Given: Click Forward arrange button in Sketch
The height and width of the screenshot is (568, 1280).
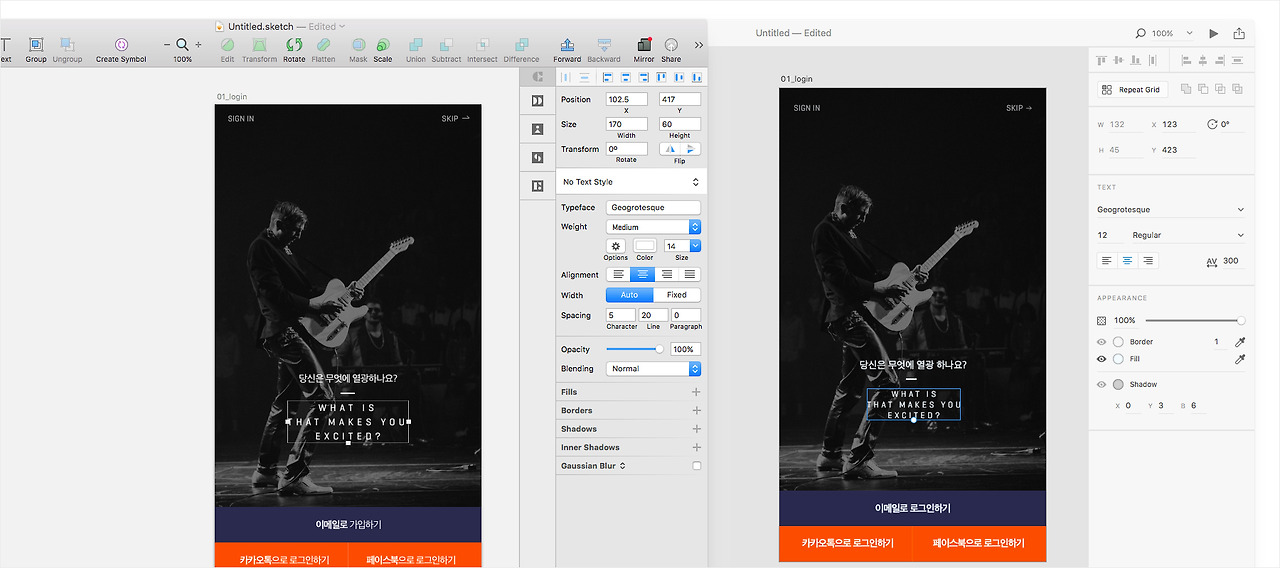Looking at the screenshot, I should coord(567,49).
